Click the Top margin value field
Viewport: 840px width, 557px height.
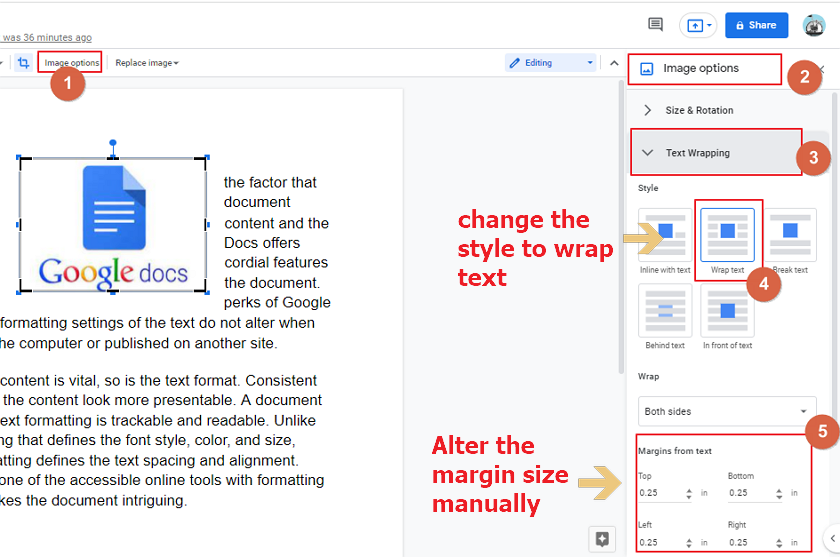pyautogui.click(x=660, y=493)
